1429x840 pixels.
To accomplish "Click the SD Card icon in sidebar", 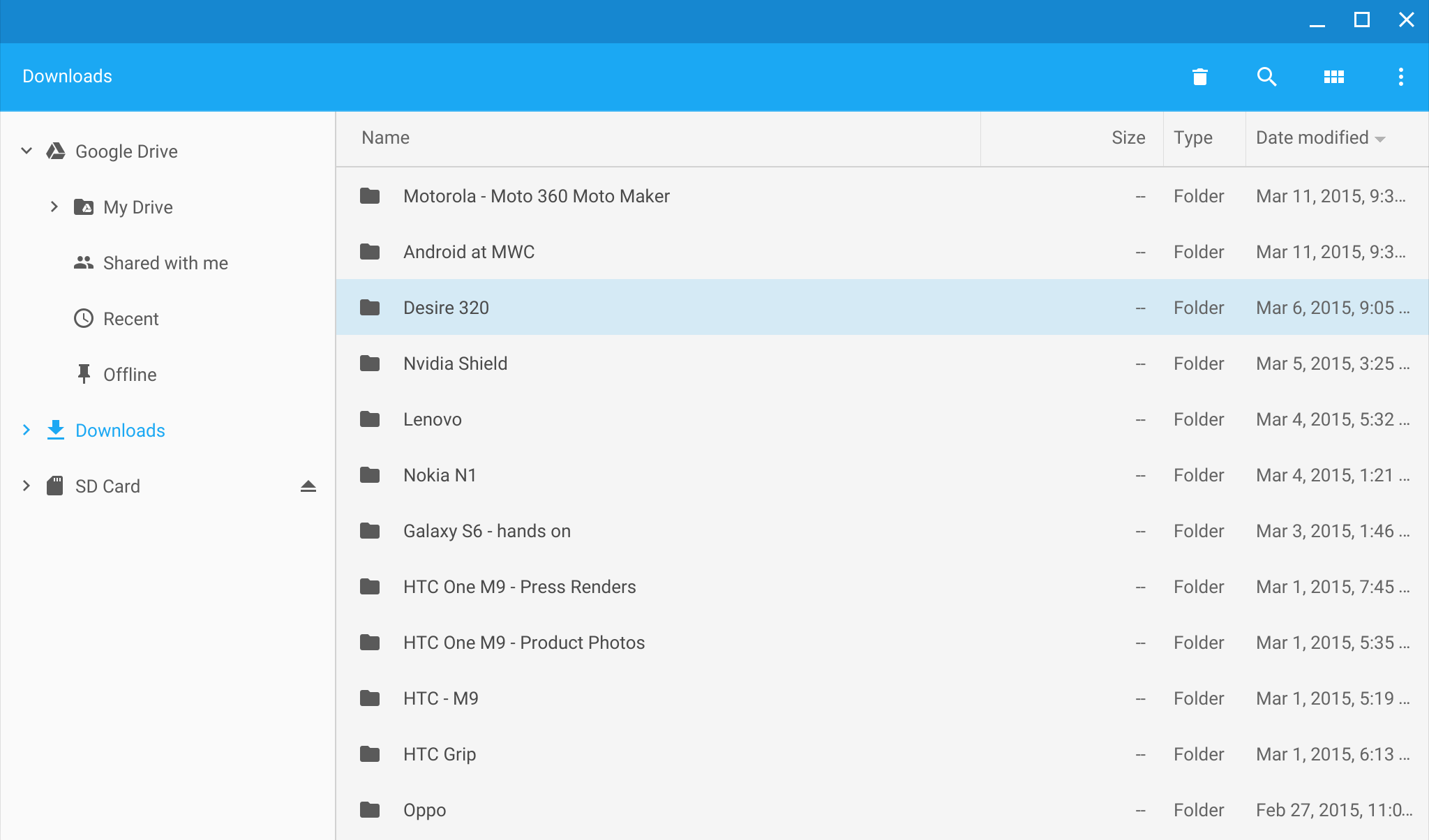I will point(55,486).
